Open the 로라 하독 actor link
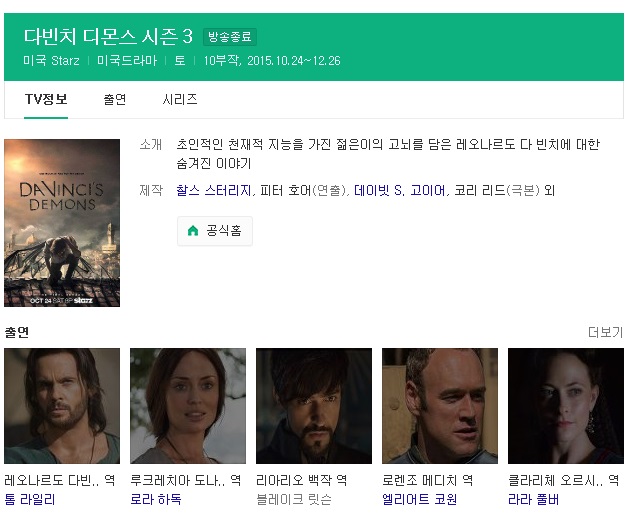The image size is (634, 520). click(156, 499)
